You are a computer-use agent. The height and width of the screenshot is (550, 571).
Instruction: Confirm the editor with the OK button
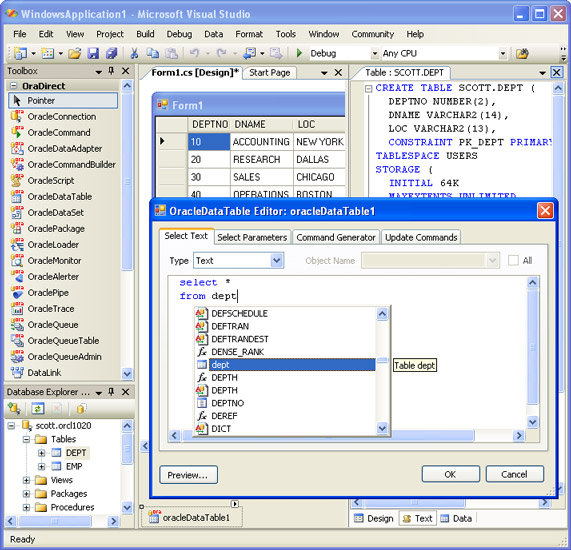point(450,474)
